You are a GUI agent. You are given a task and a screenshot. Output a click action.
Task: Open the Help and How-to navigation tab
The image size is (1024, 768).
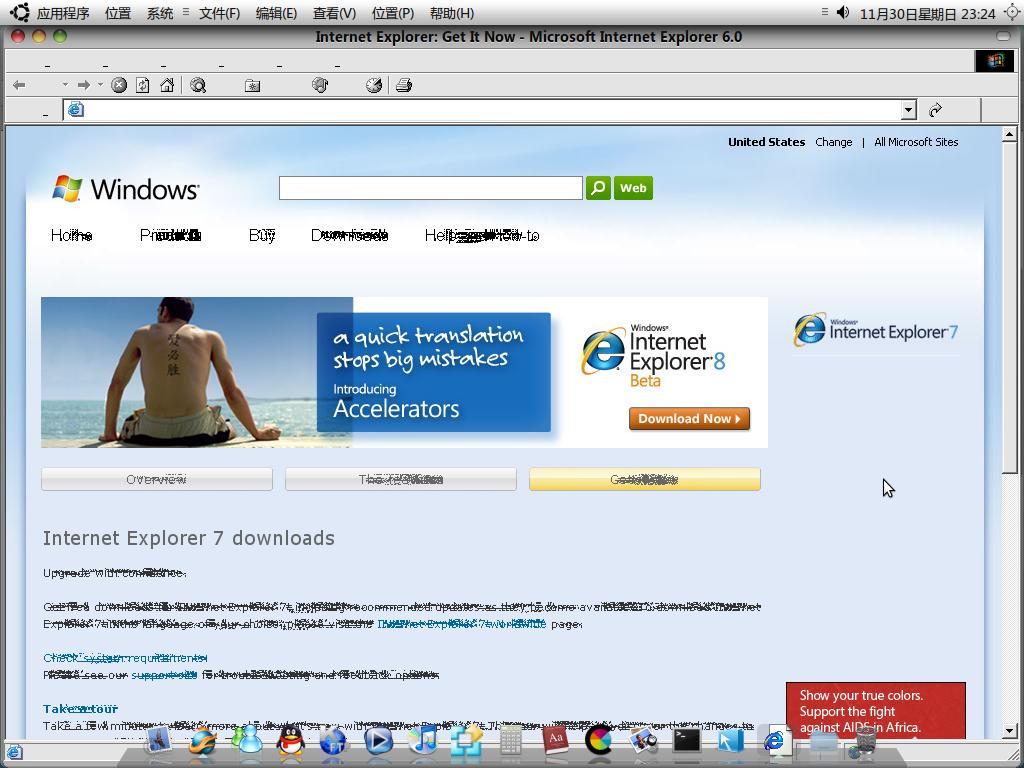click(482, 235)
